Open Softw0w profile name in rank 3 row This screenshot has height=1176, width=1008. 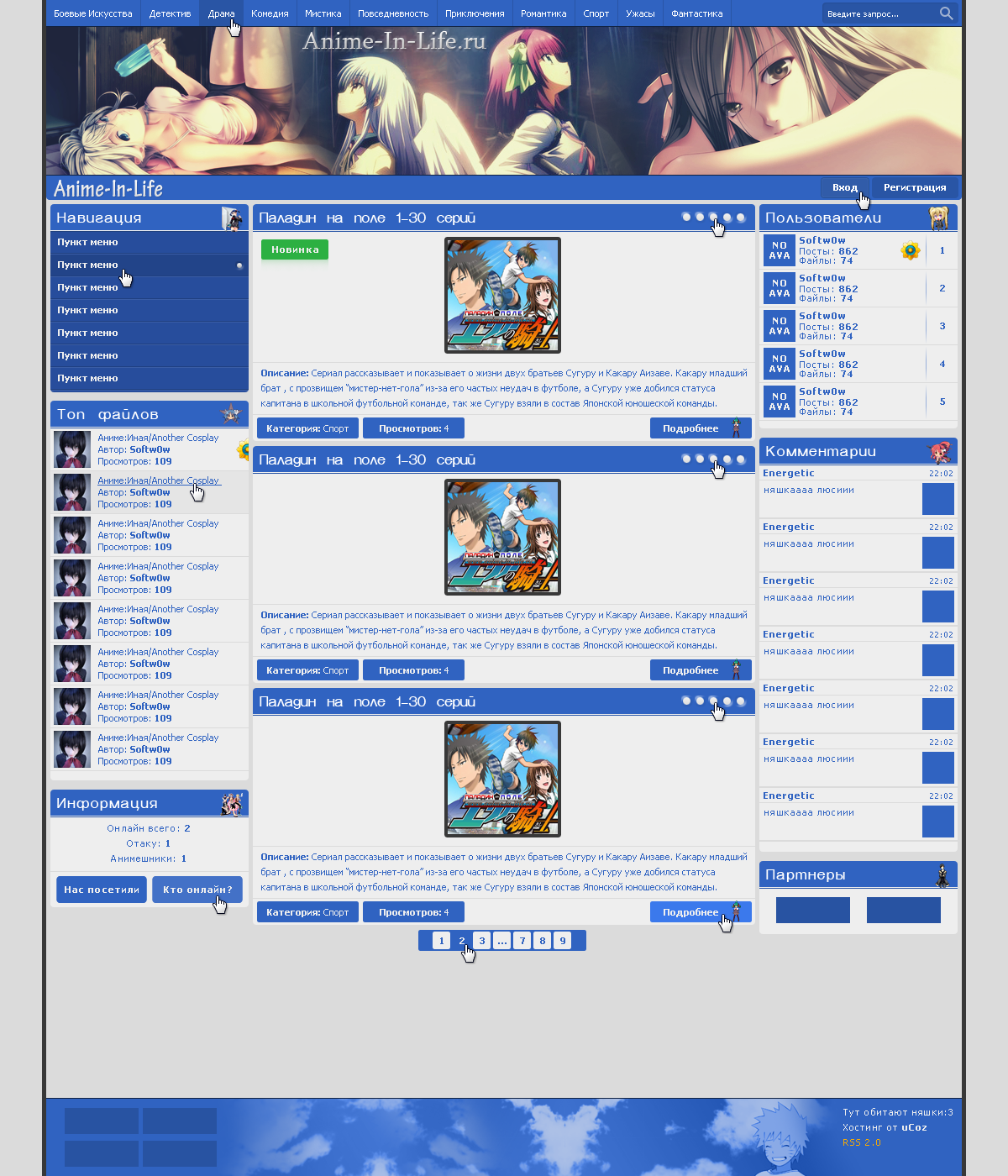[x=822, y=316]
